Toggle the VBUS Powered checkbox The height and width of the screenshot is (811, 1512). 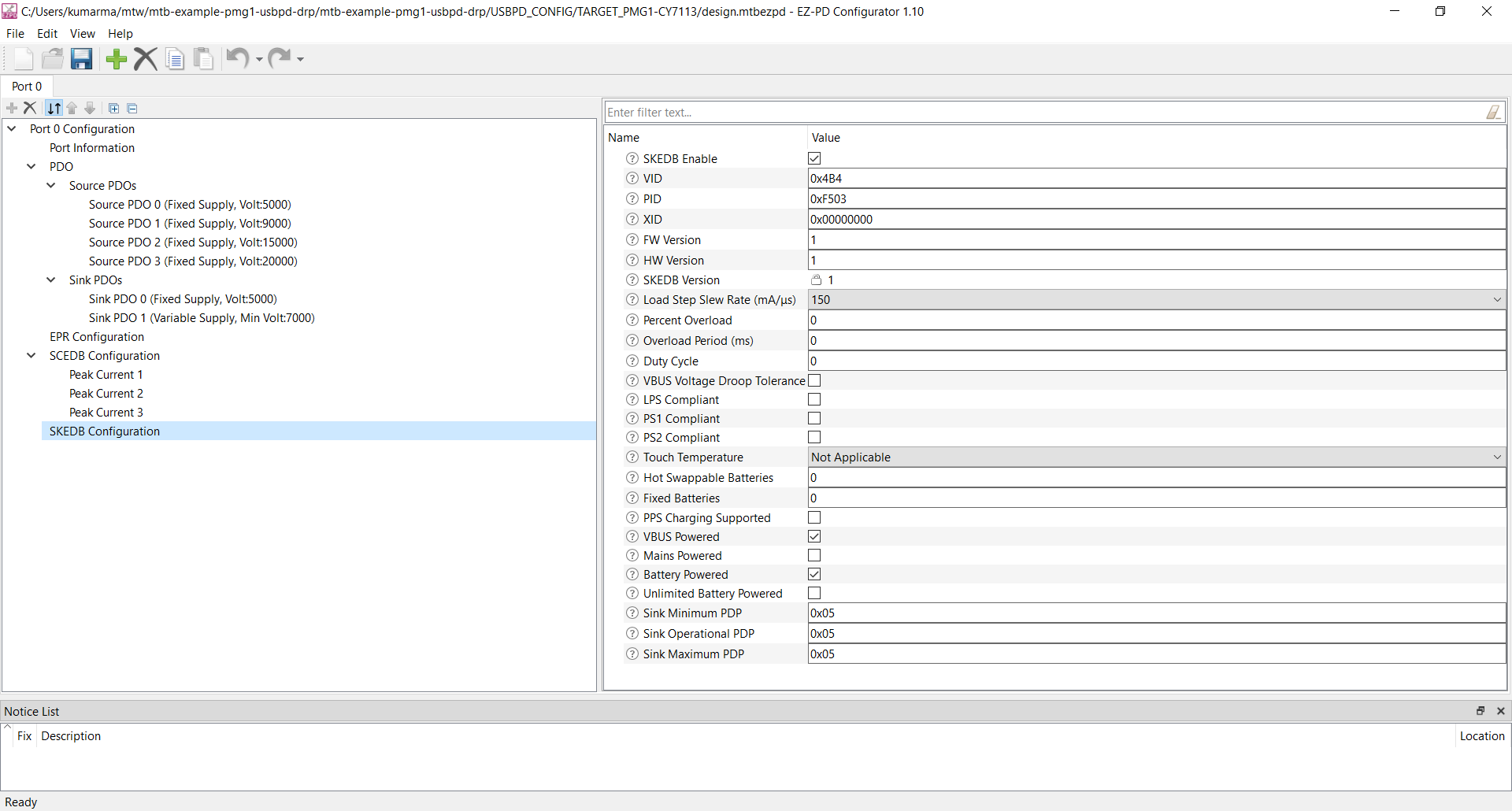coord(814,536)
